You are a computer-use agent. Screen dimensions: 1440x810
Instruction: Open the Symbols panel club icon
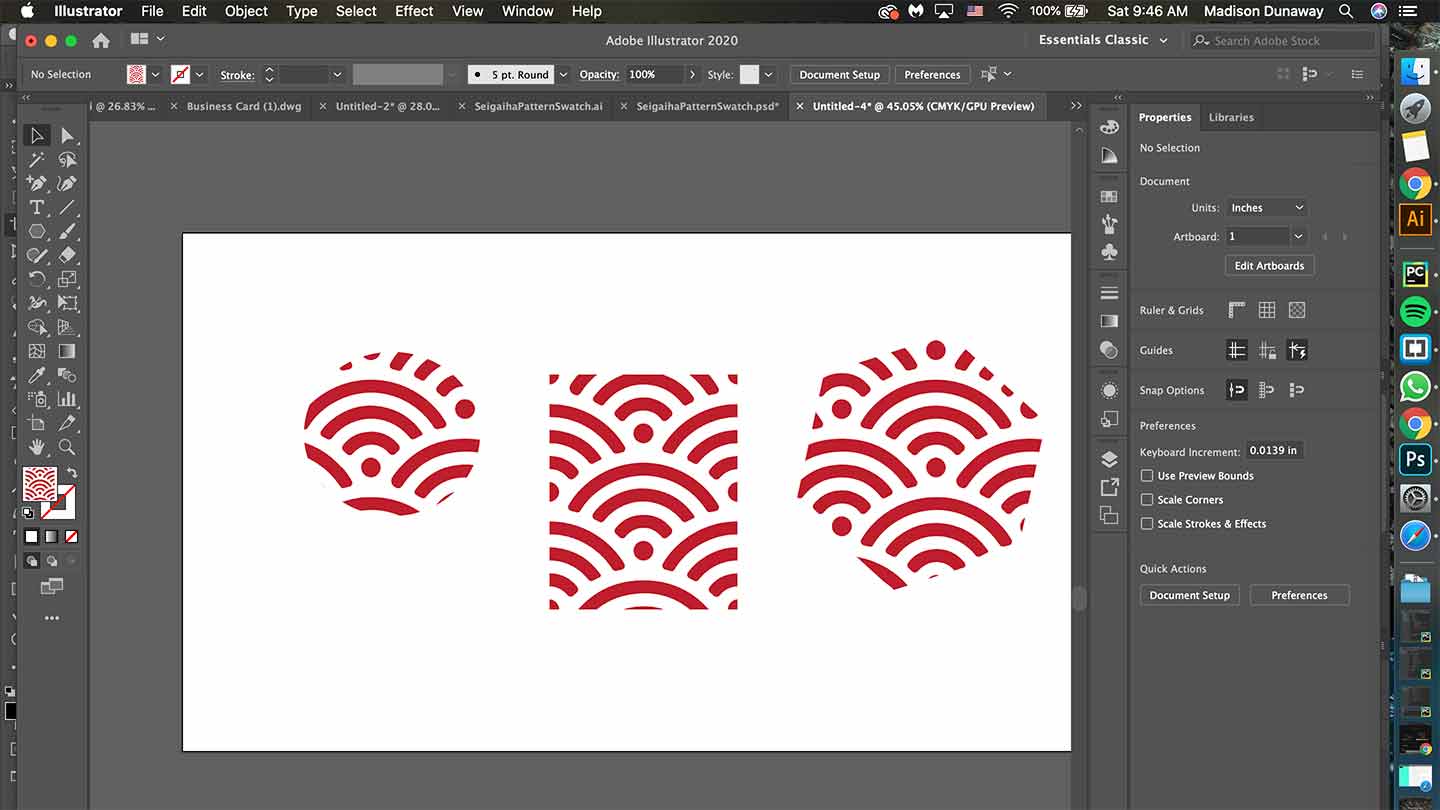tap(1109, 253)
